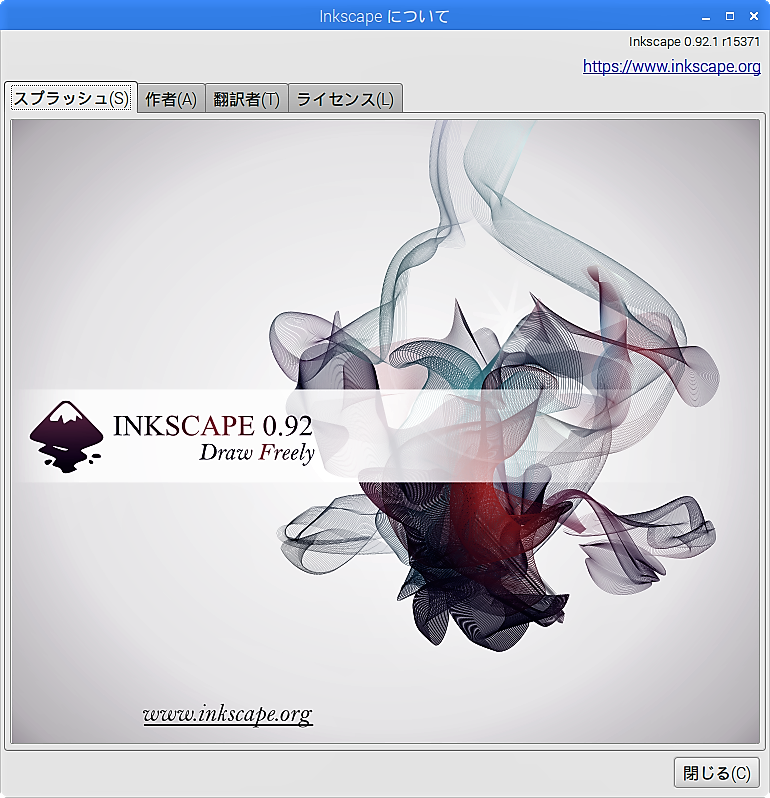Maximize the Inkscape について window
Viewport: 770px width, 798px height.
click(730, 16)
